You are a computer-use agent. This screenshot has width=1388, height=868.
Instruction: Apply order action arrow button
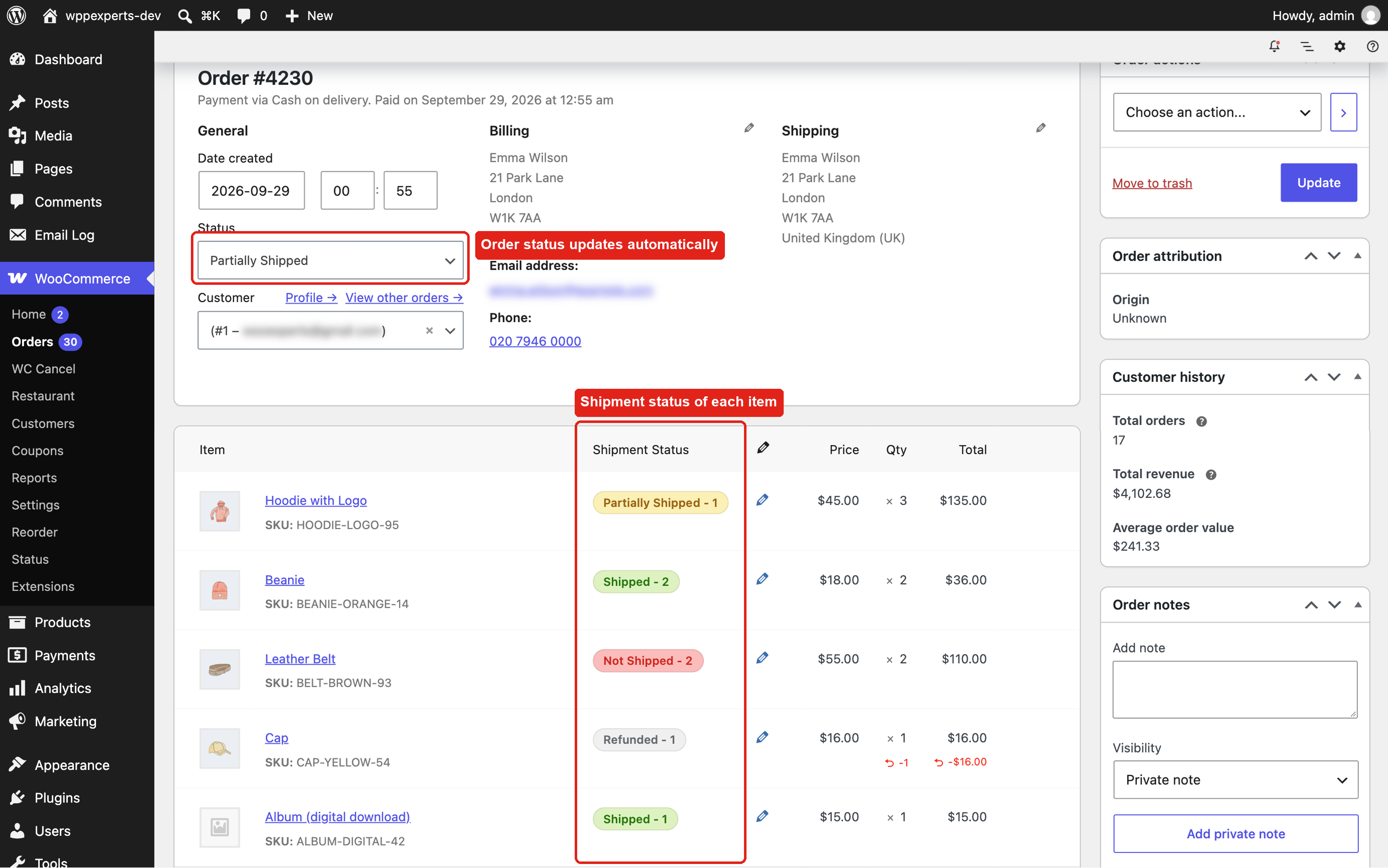(1343, 113)
